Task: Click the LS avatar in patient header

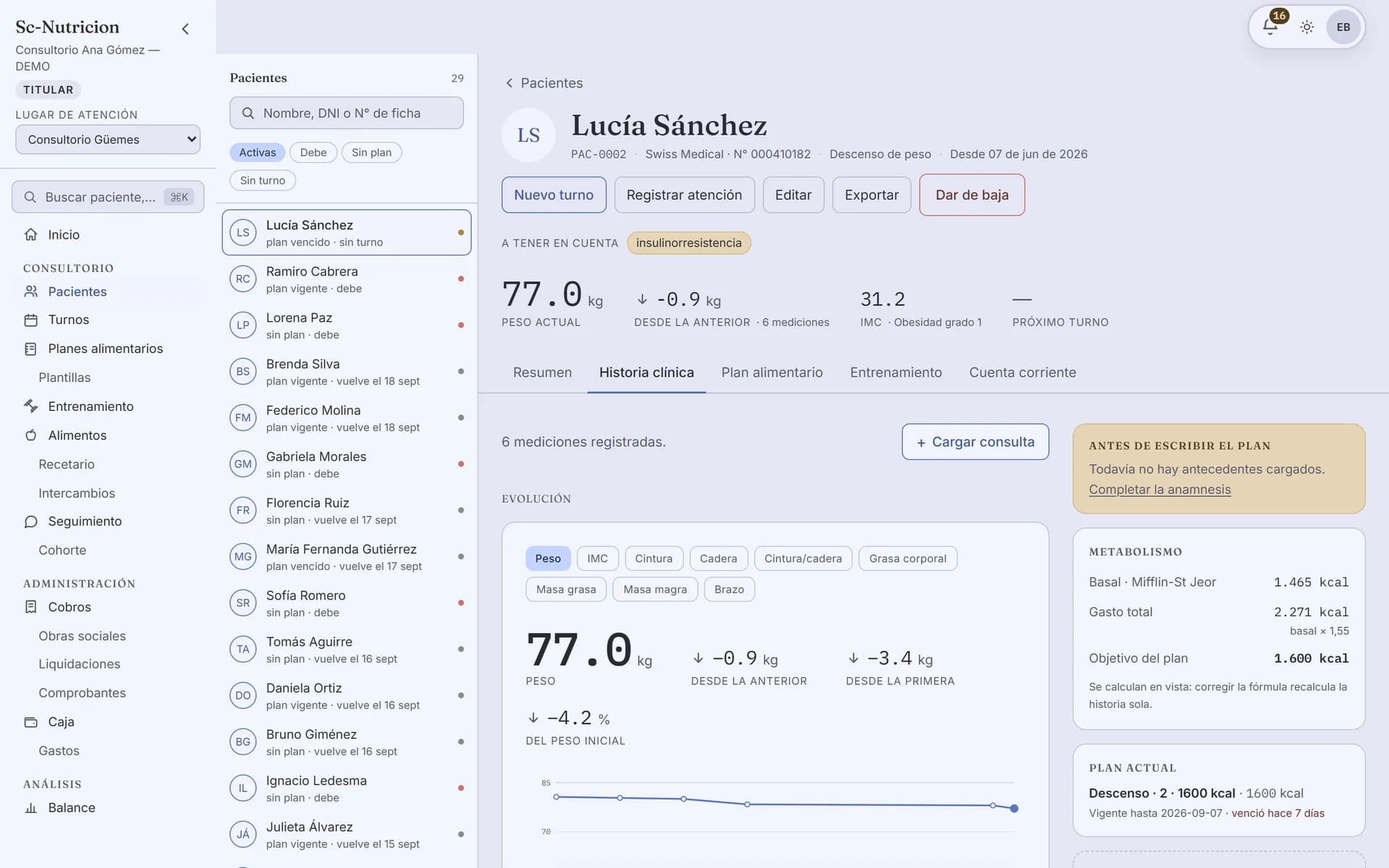Action: click(528, 135)
